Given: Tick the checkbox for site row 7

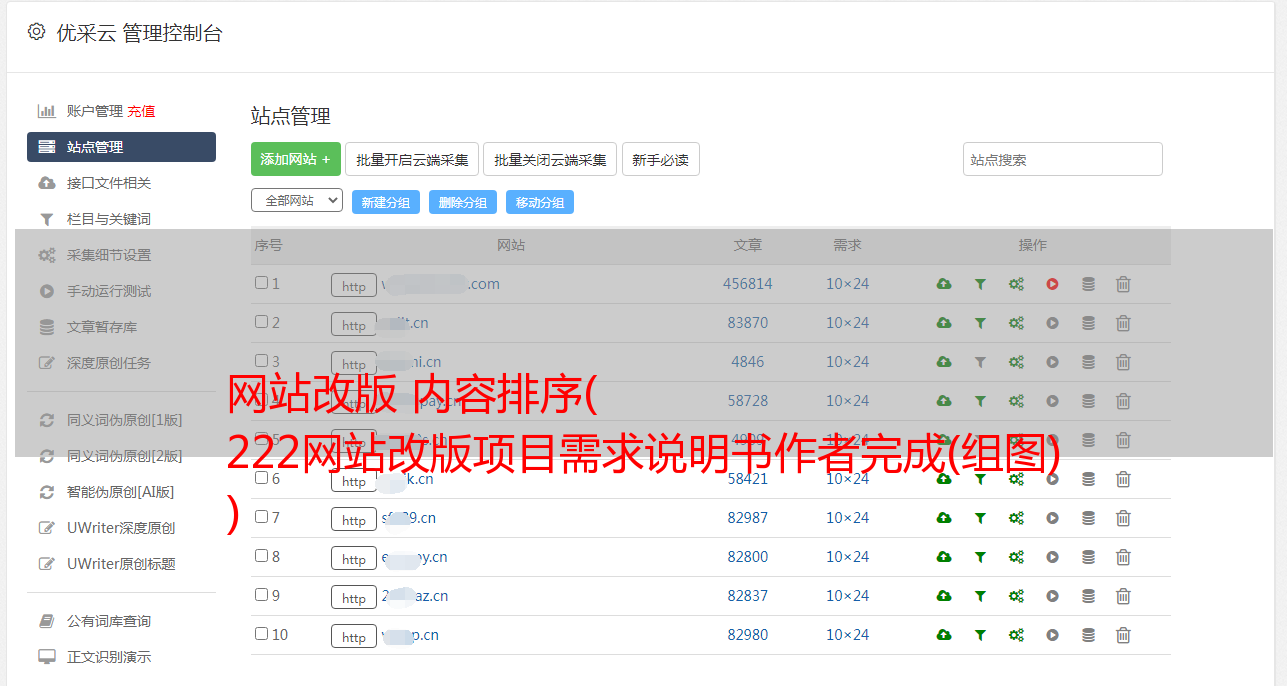Looking at the screenshot, I should point(261,517).
